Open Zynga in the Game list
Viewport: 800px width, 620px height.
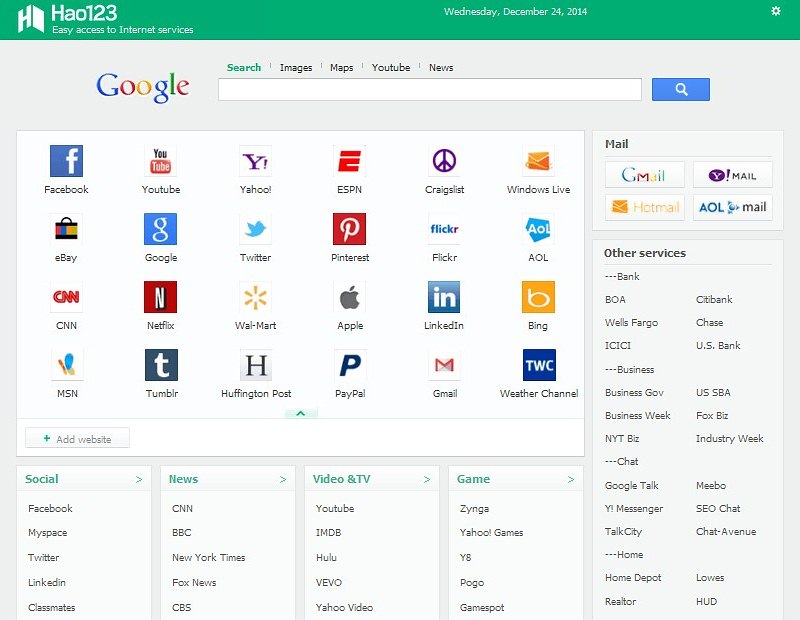[x=474, y=509]
